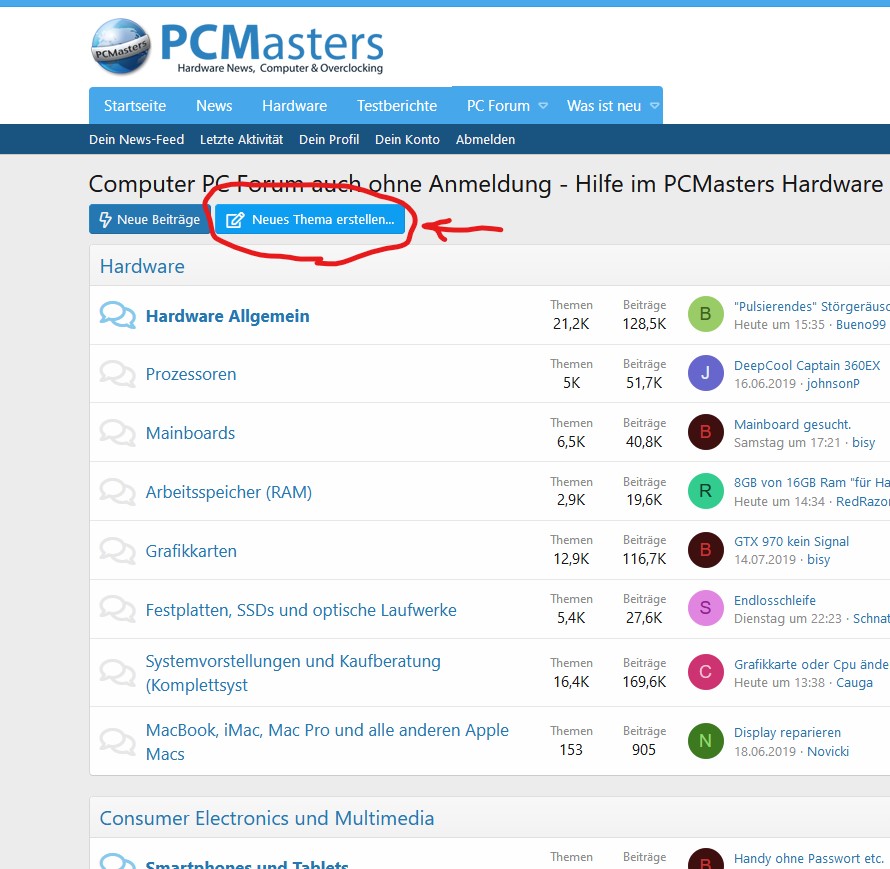This screenshot has height=869, width=890.
Task: Open the Arbeitsspeicher (RAM) forum
Action: 229,492
